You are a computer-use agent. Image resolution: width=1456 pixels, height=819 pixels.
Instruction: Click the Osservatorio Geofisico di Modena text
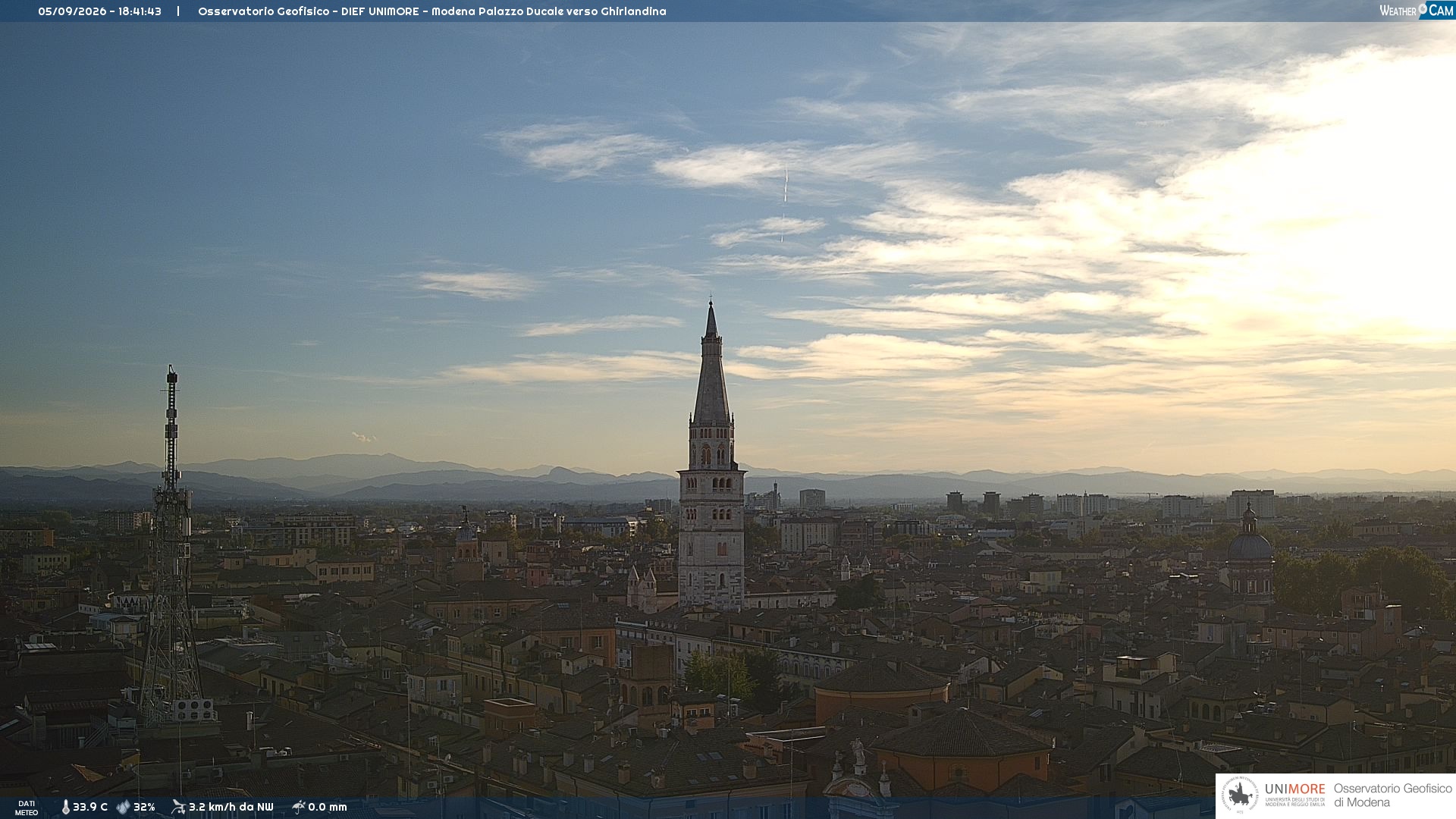pos(1392,795)
